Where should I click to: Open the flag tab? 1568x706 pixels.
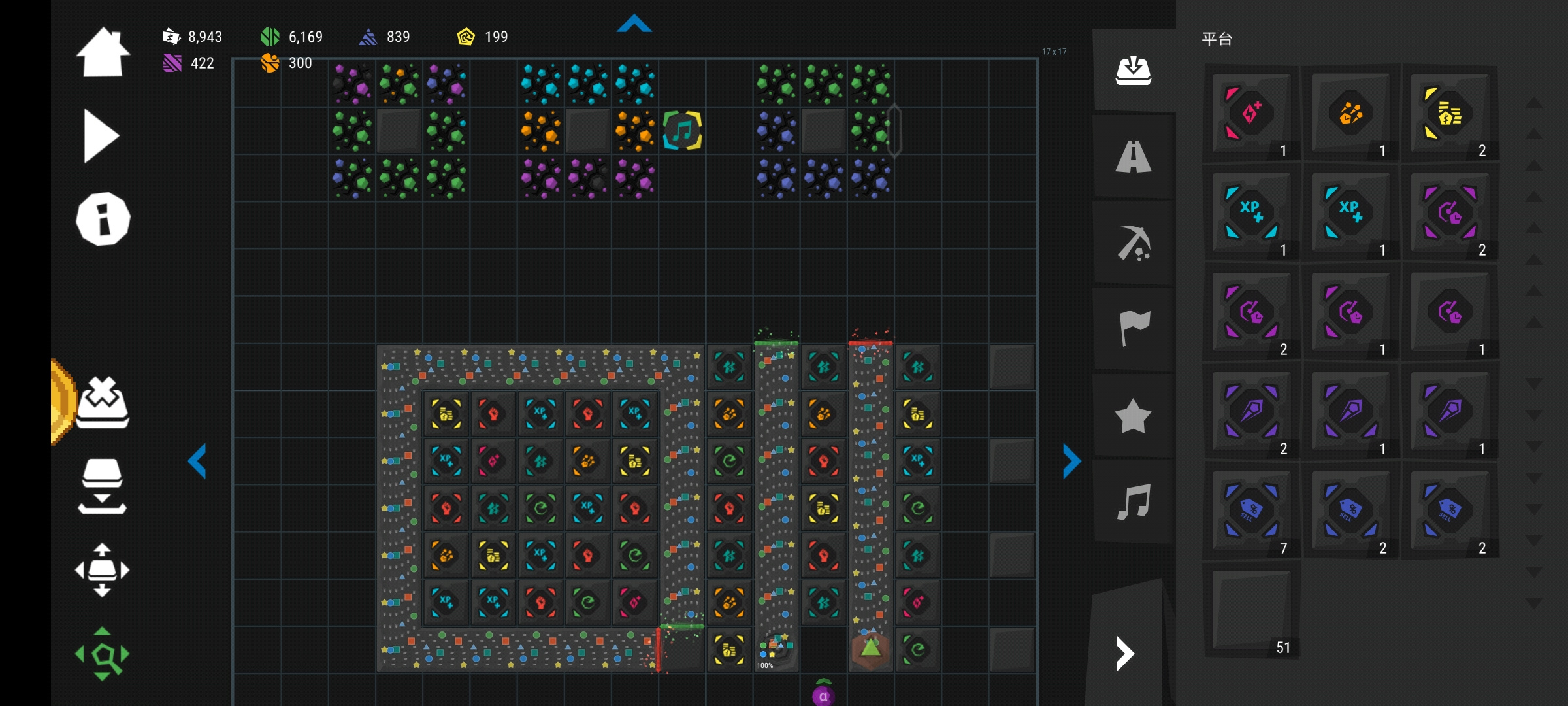click(1134, 329)
